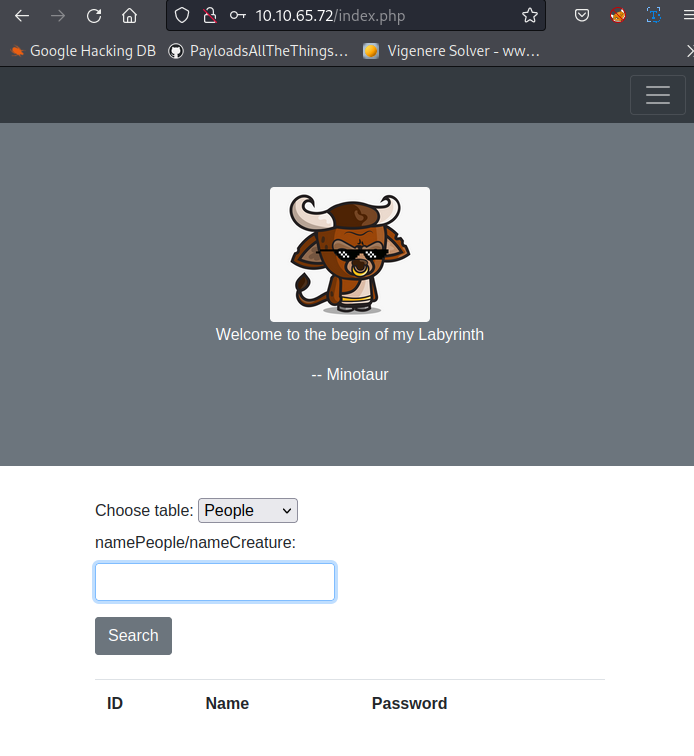Click the address bar URL
The height and width of the screenshot is (756, 694).
340,16
